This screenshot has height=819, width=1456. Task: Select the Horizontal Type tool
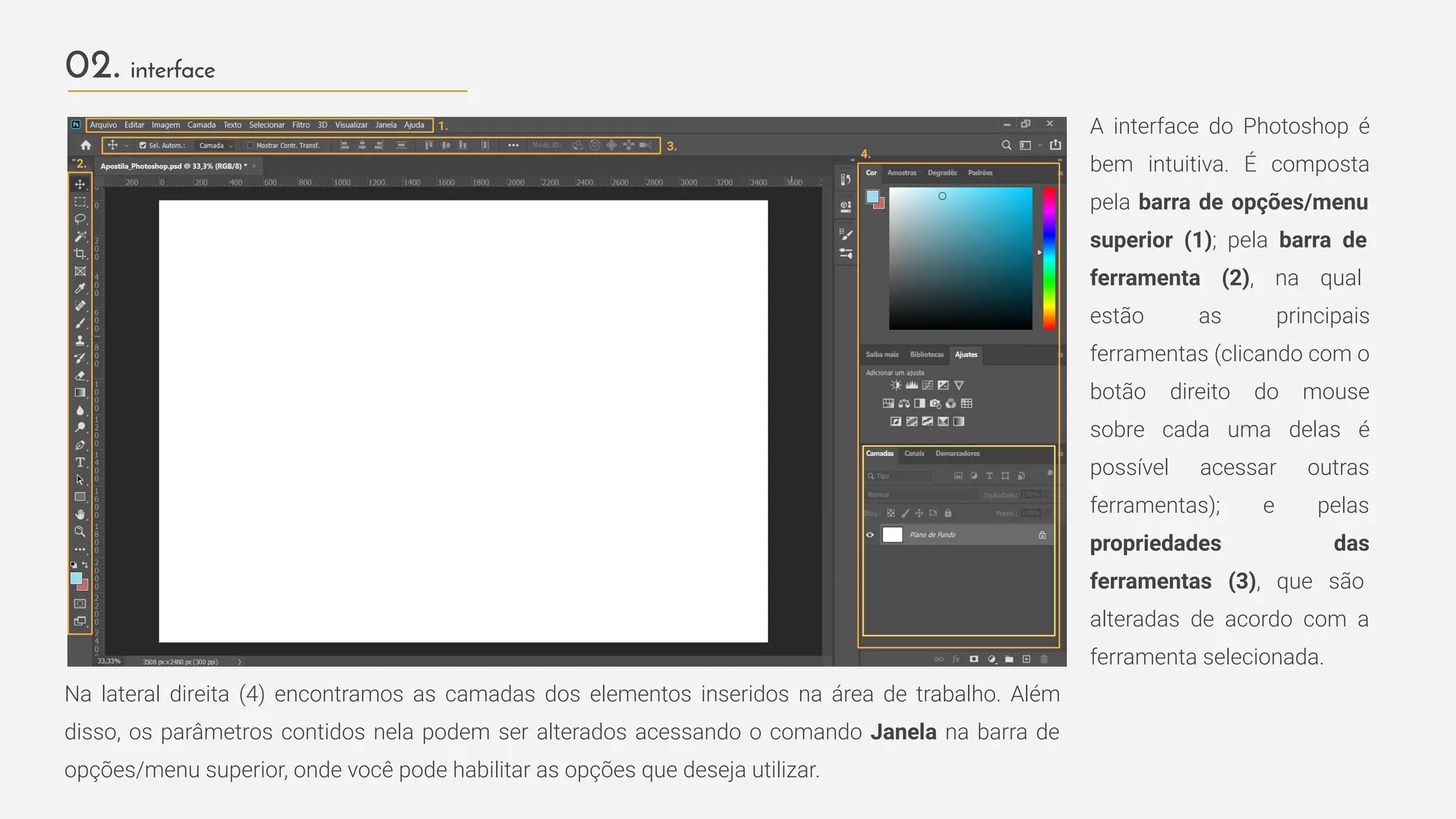[x=80, y=462]
